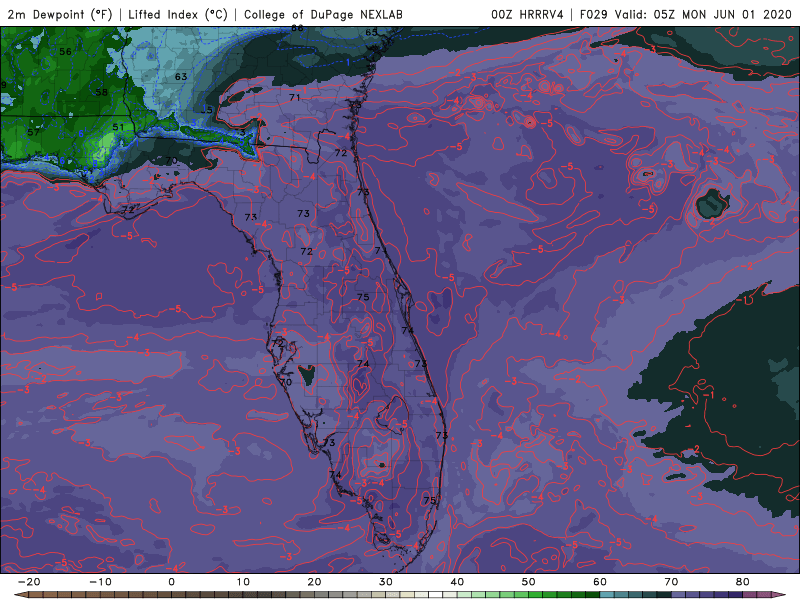Click the '-20' label on the color scale
This screenshot has height=600, width=800.
[29, 582]
